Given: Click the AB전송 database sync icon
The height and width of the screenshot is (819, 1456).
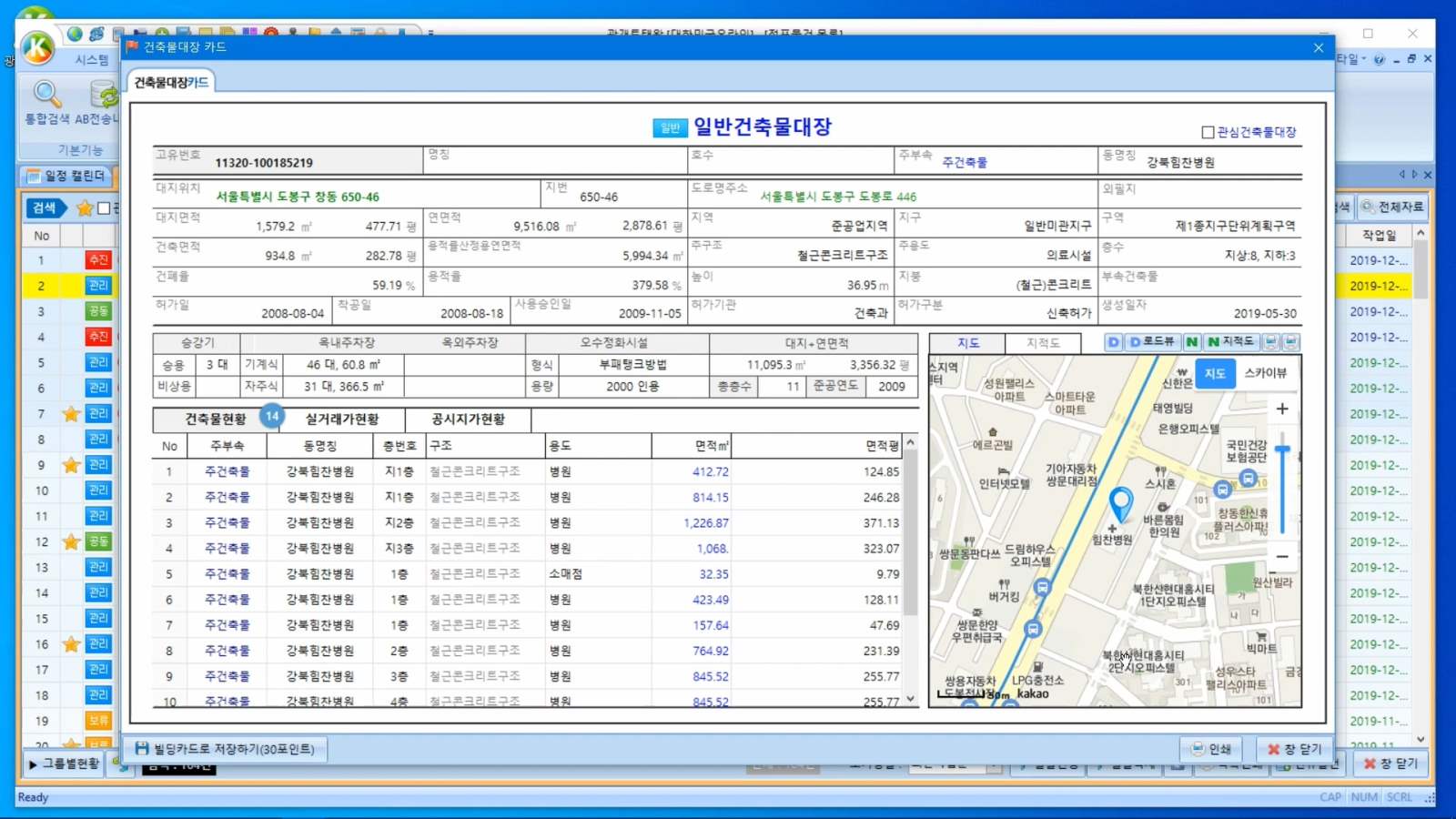Looking at the screenshot, I should click(x=102, y=95).
